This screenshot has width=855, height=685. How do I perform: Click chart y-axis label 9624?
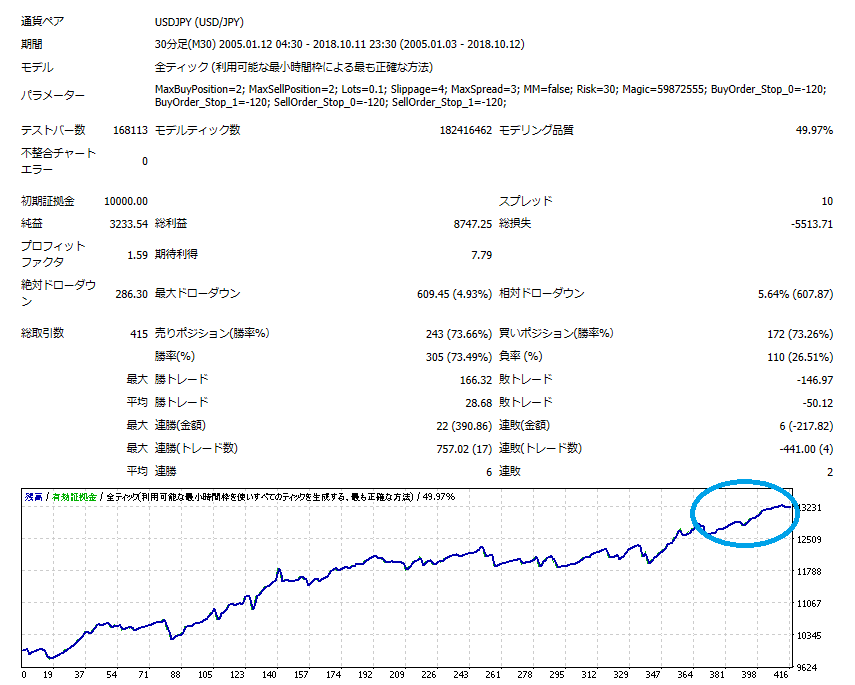(x=809, y=668)
